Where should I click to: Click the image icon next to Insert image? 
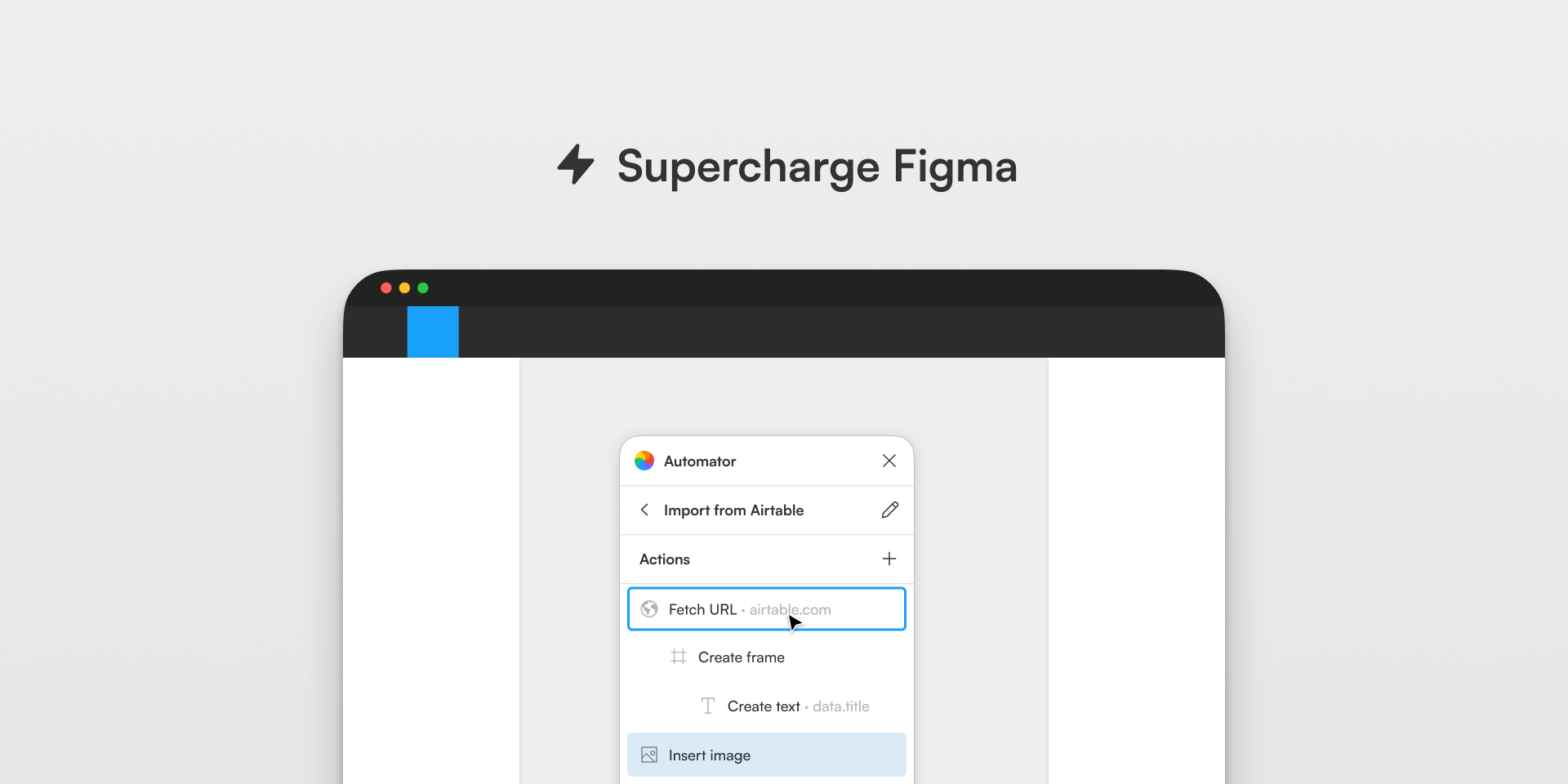[648, 755]
